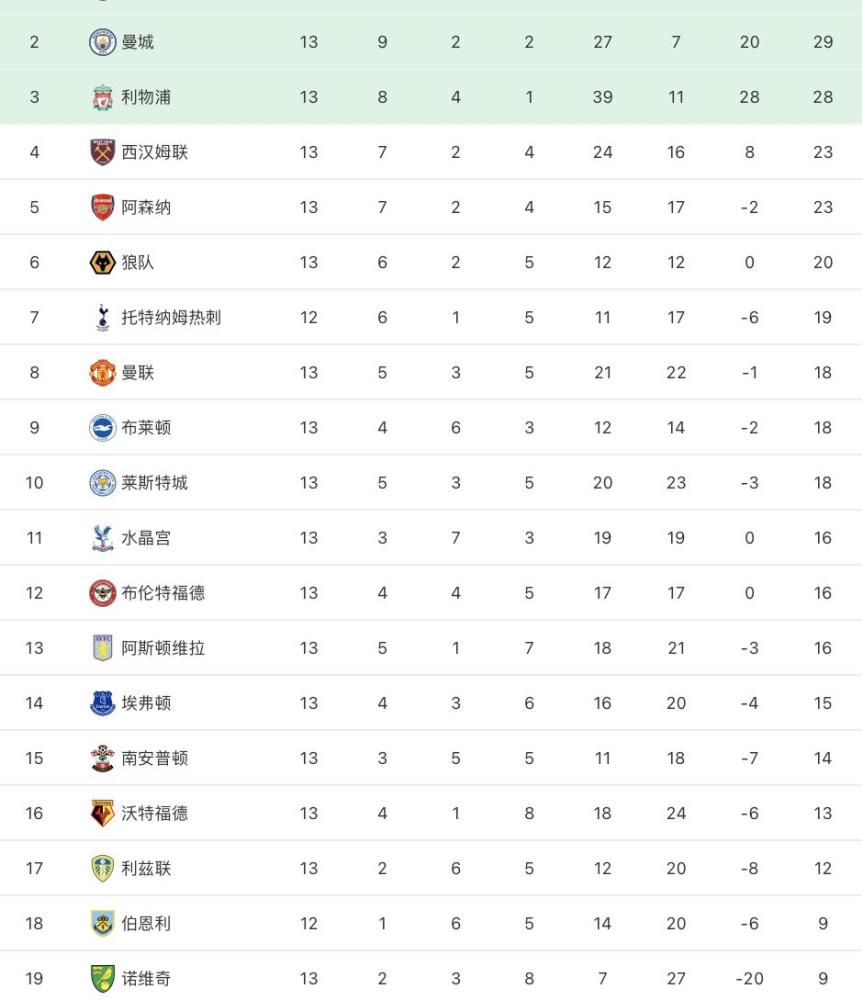Select the 伯恩利 team name
This screenshot has height=1000, width=863.
click(x=147, y=923)
